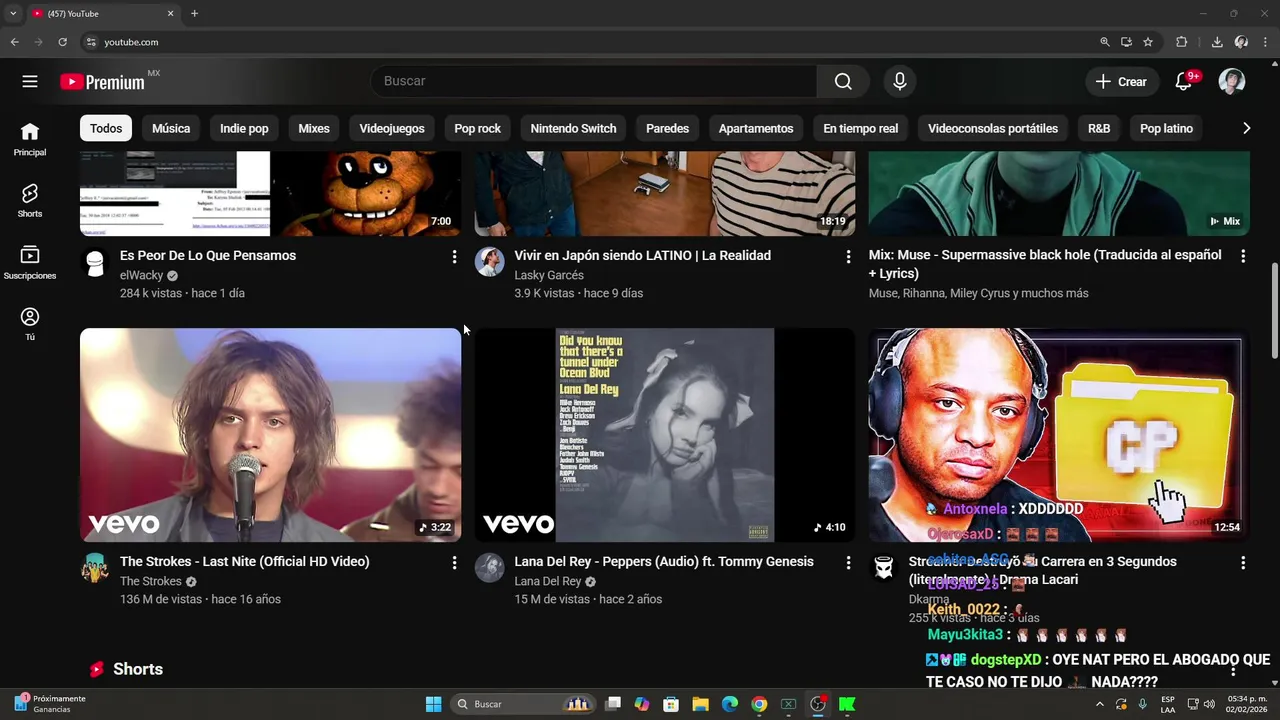Click the Lasky Garcés channel name
Screen dimensions: 1280x720
point(549,275)
